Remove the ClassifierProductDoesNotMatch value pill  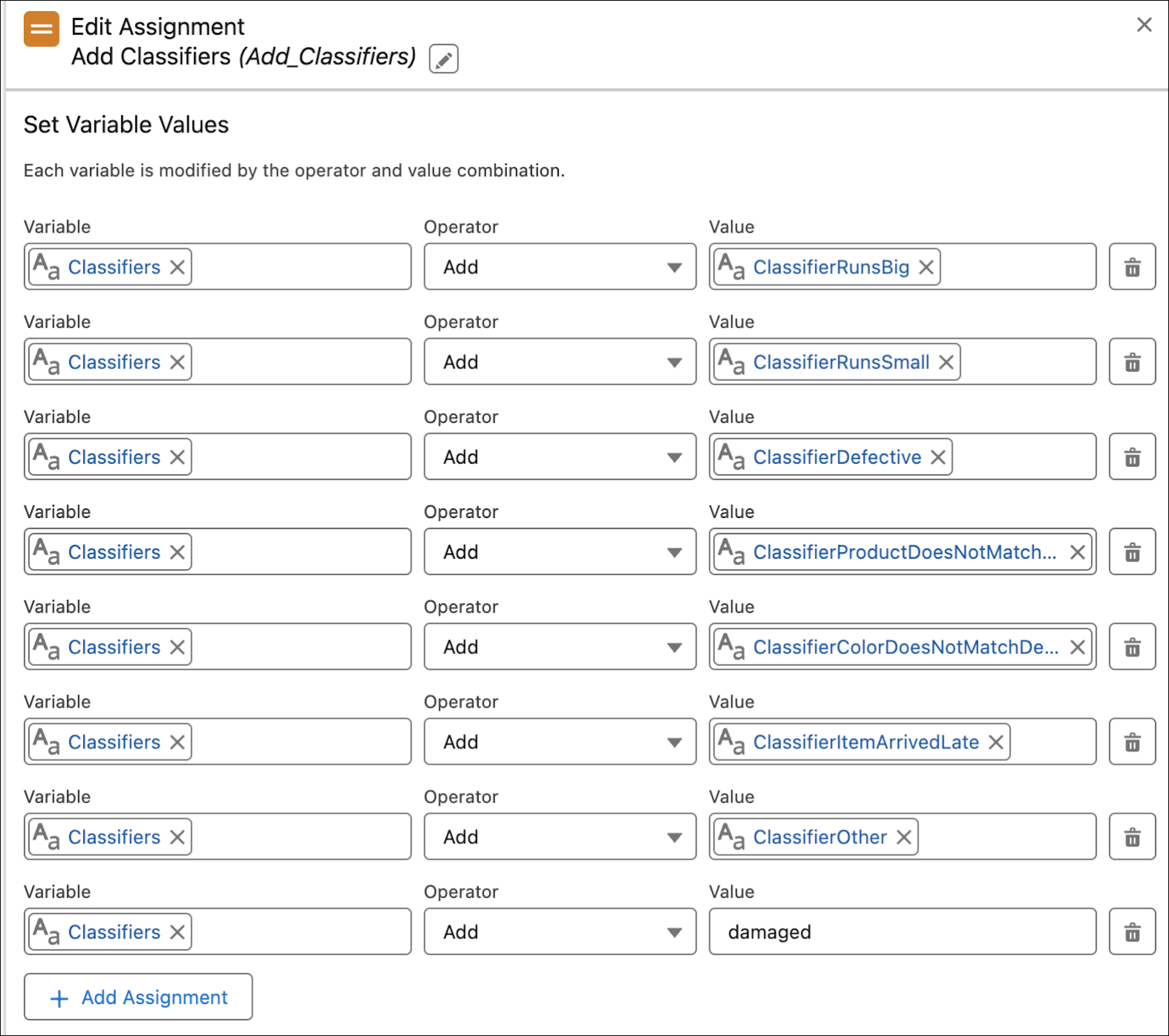pyautogui.click(x=1078, y=552)
